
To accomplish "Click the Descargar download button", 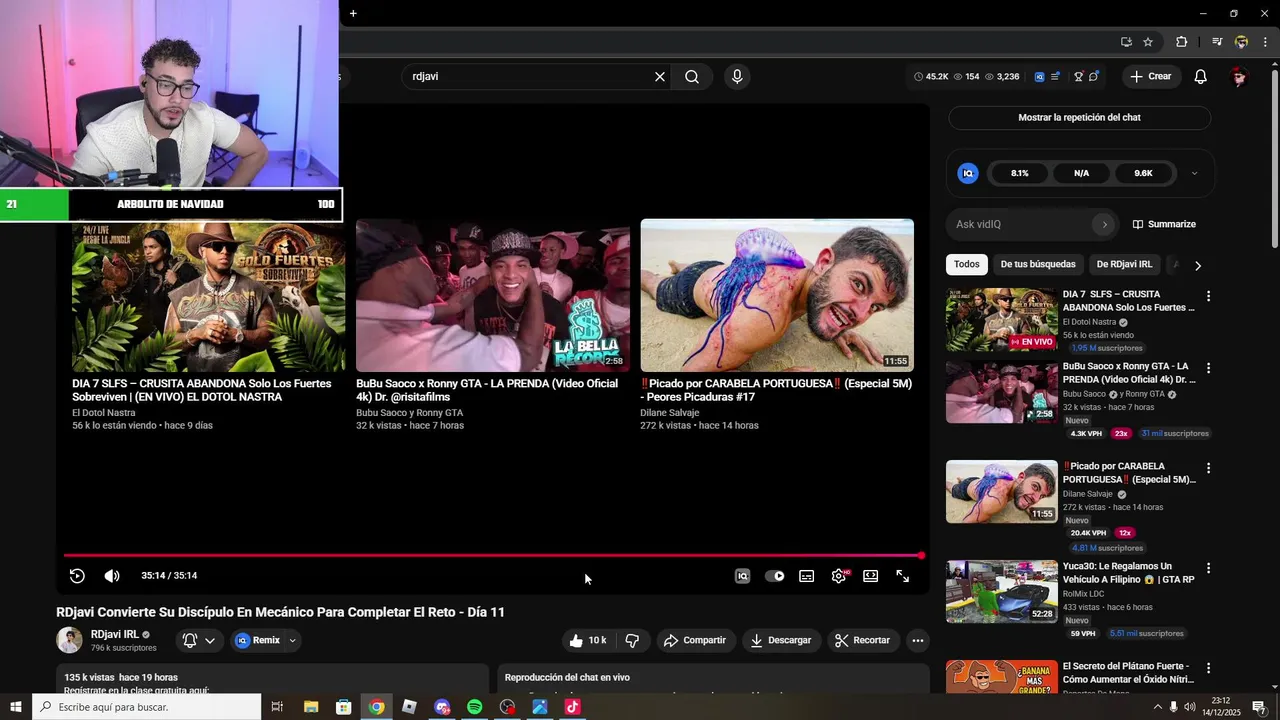I will point(780,640).
